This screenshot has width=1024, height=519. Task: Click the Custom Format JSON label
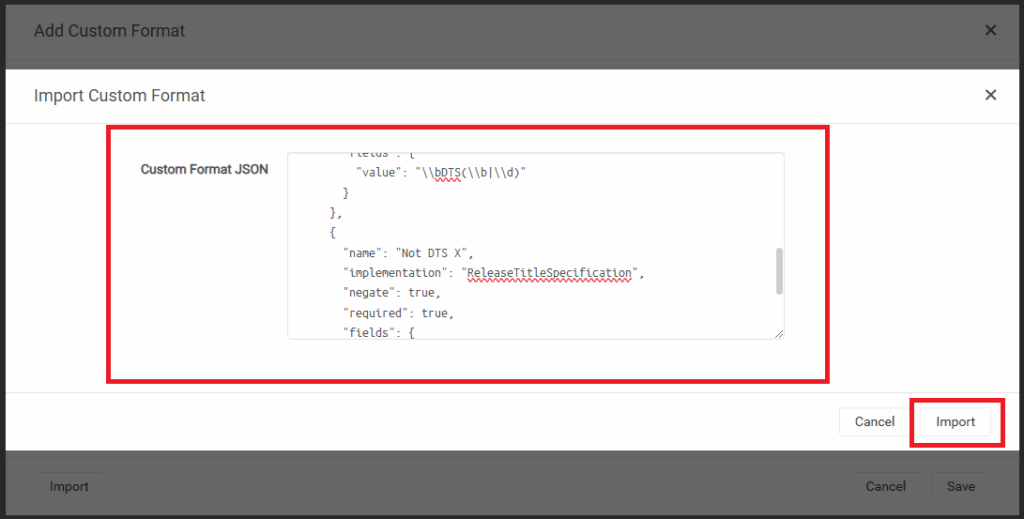coord(204,170)
